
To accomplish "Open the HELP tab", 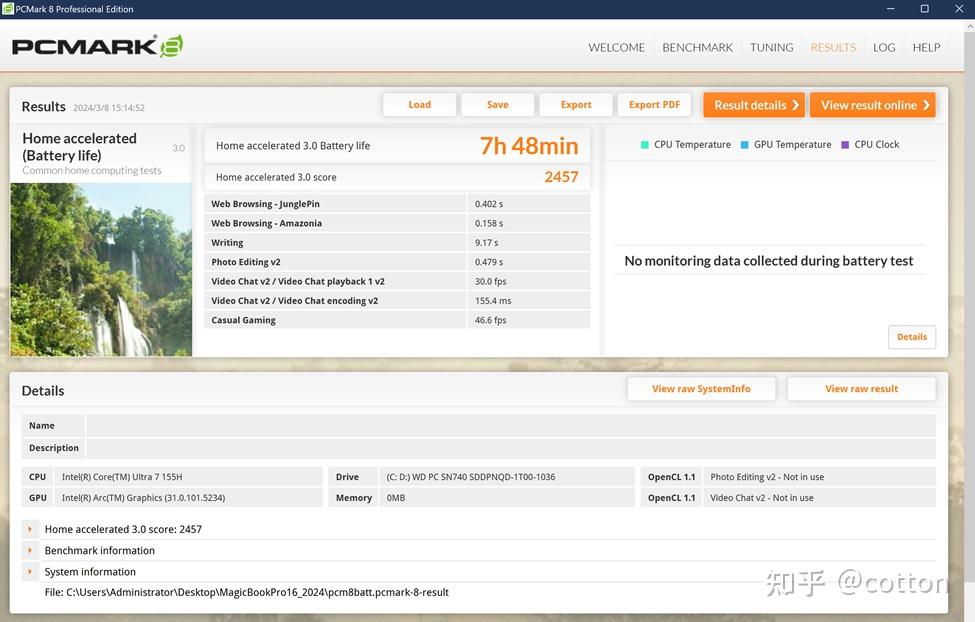I will tap(926, 47).
